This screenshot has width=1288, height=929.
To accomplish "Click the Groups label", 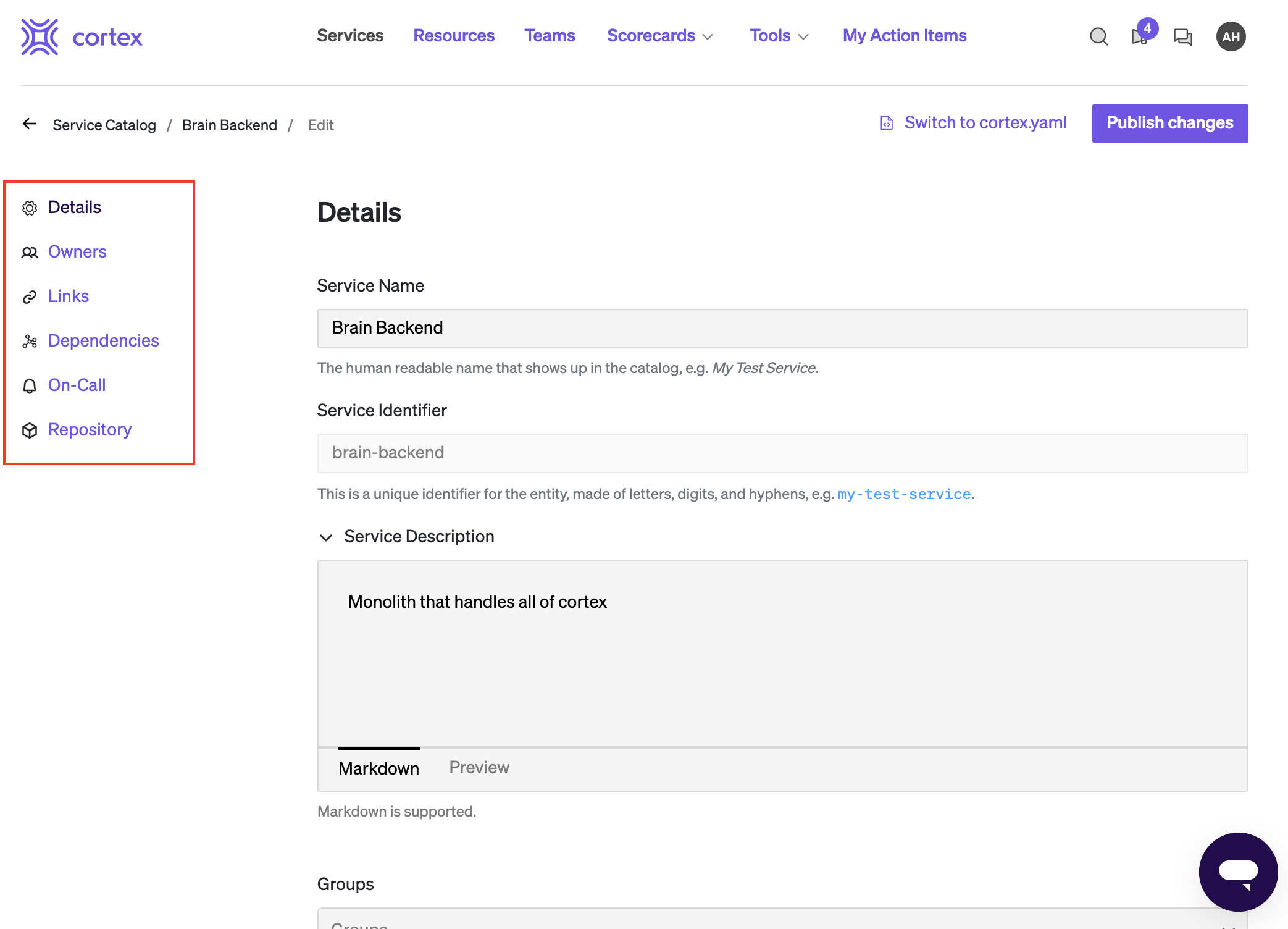I will click(346, 885).
